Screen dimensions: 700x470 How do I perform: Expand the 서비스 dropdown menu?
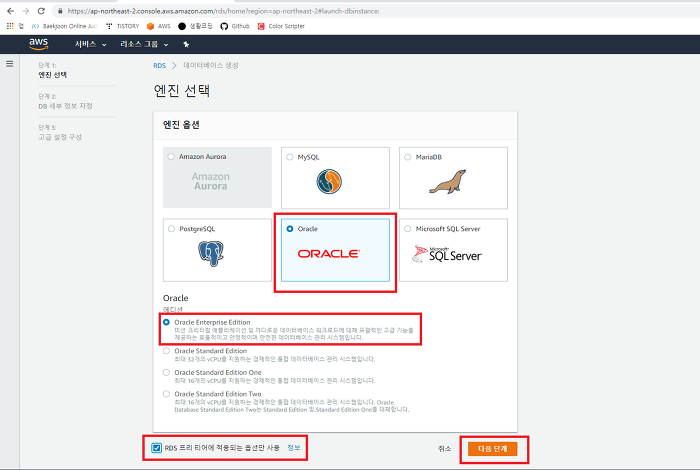tap(91, 44)
